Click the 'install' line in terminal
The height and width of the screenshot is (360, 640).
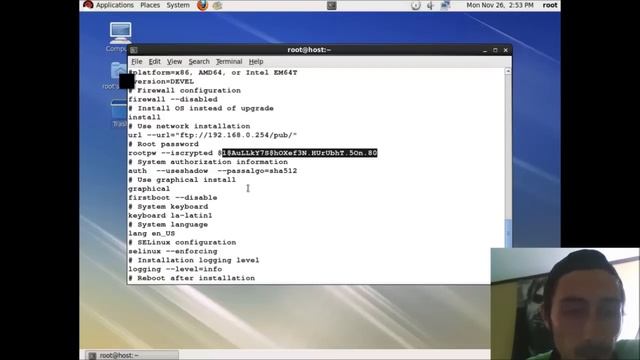(x=144, y=117)
